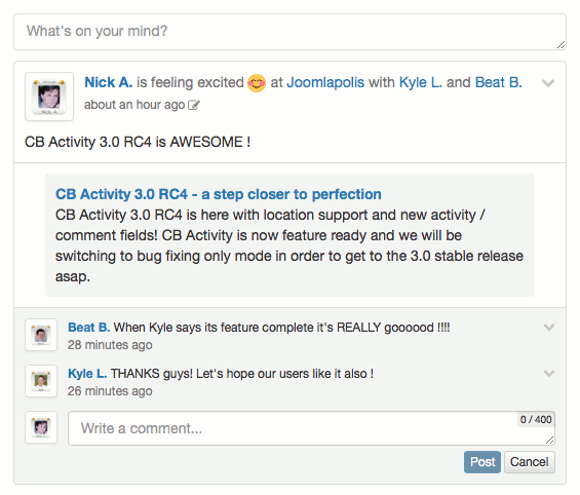Click Beat B. name in comment
This screenshot has height=495, width=580.
pyautogui.click(x=89, y=327)
